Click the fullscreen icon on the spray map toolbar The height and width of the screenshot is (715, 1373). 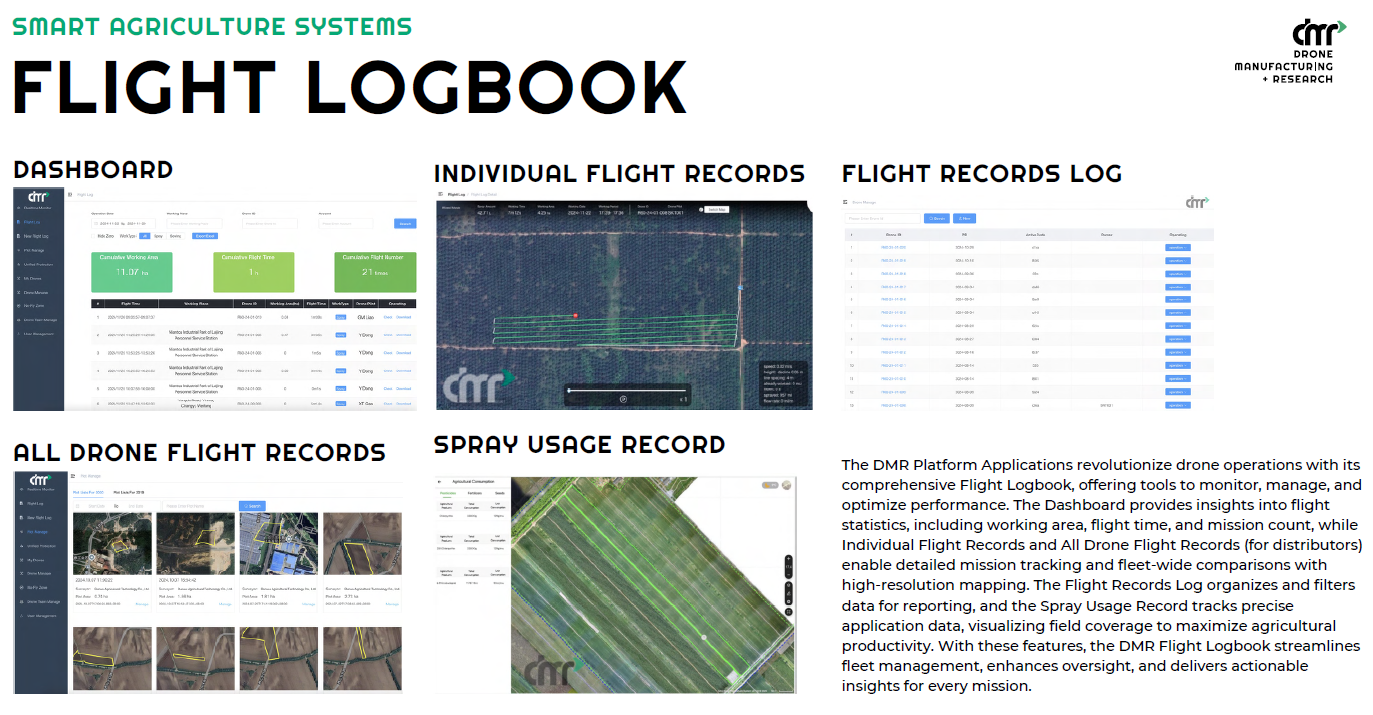click(x=789, y=612)
